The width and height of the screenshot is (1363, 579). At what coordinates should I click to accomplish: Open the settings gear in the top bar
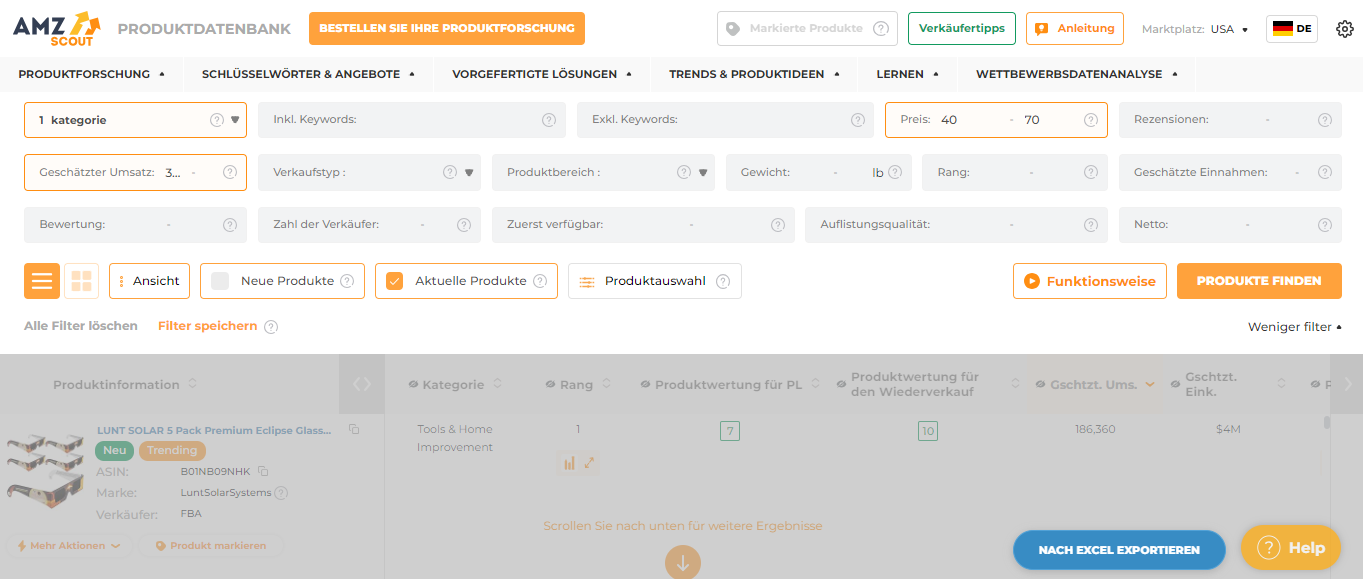point(1344,29)
